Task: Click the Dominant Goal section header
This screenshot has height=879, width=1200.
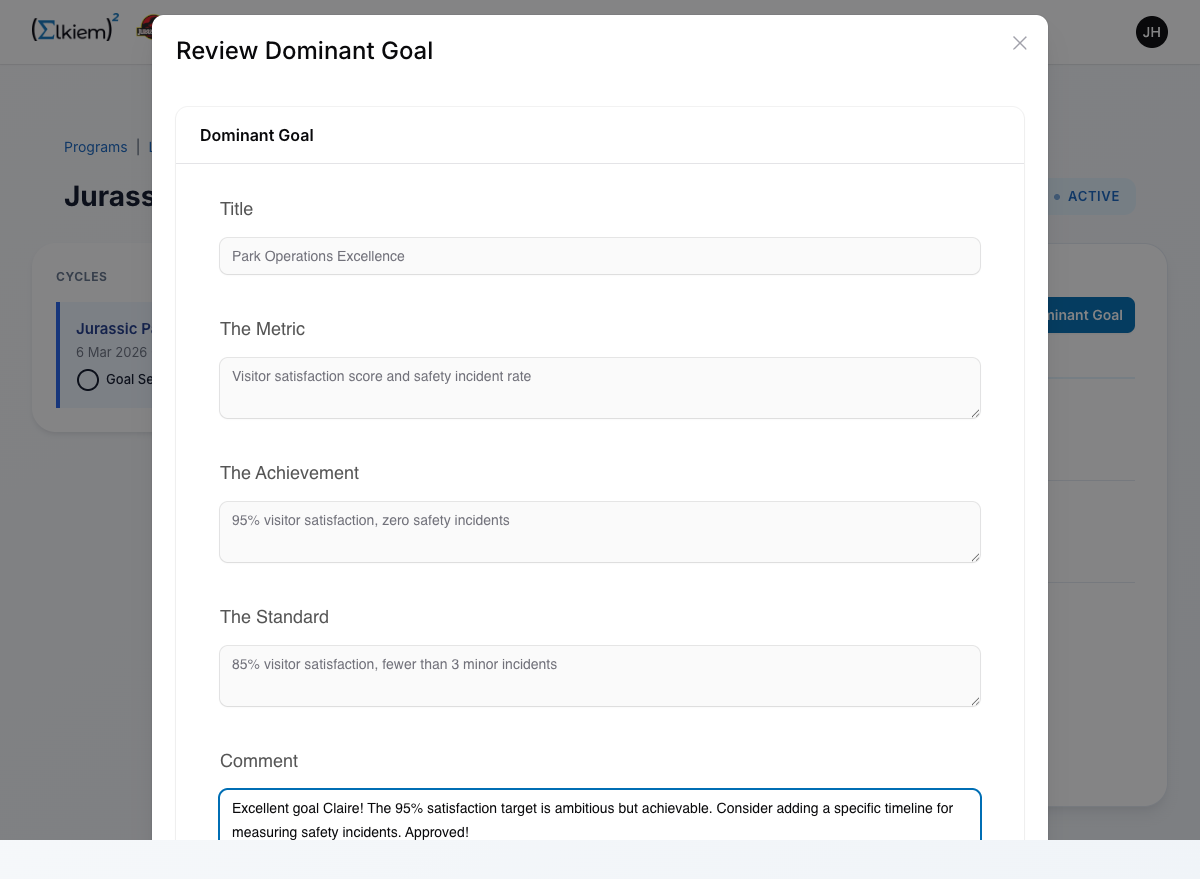Action: (257, 135)
